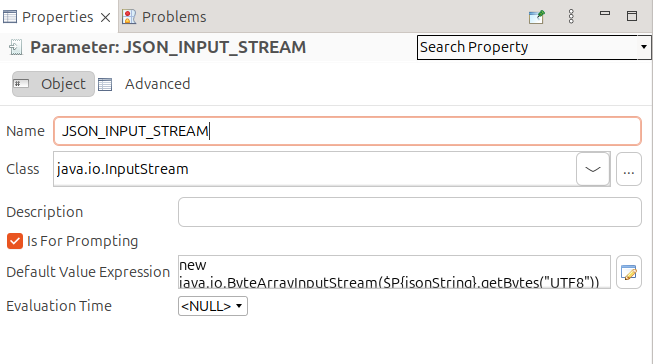The image size is (653, 364).
Task: Open the three-dot view menu
Action: (571, 17)
